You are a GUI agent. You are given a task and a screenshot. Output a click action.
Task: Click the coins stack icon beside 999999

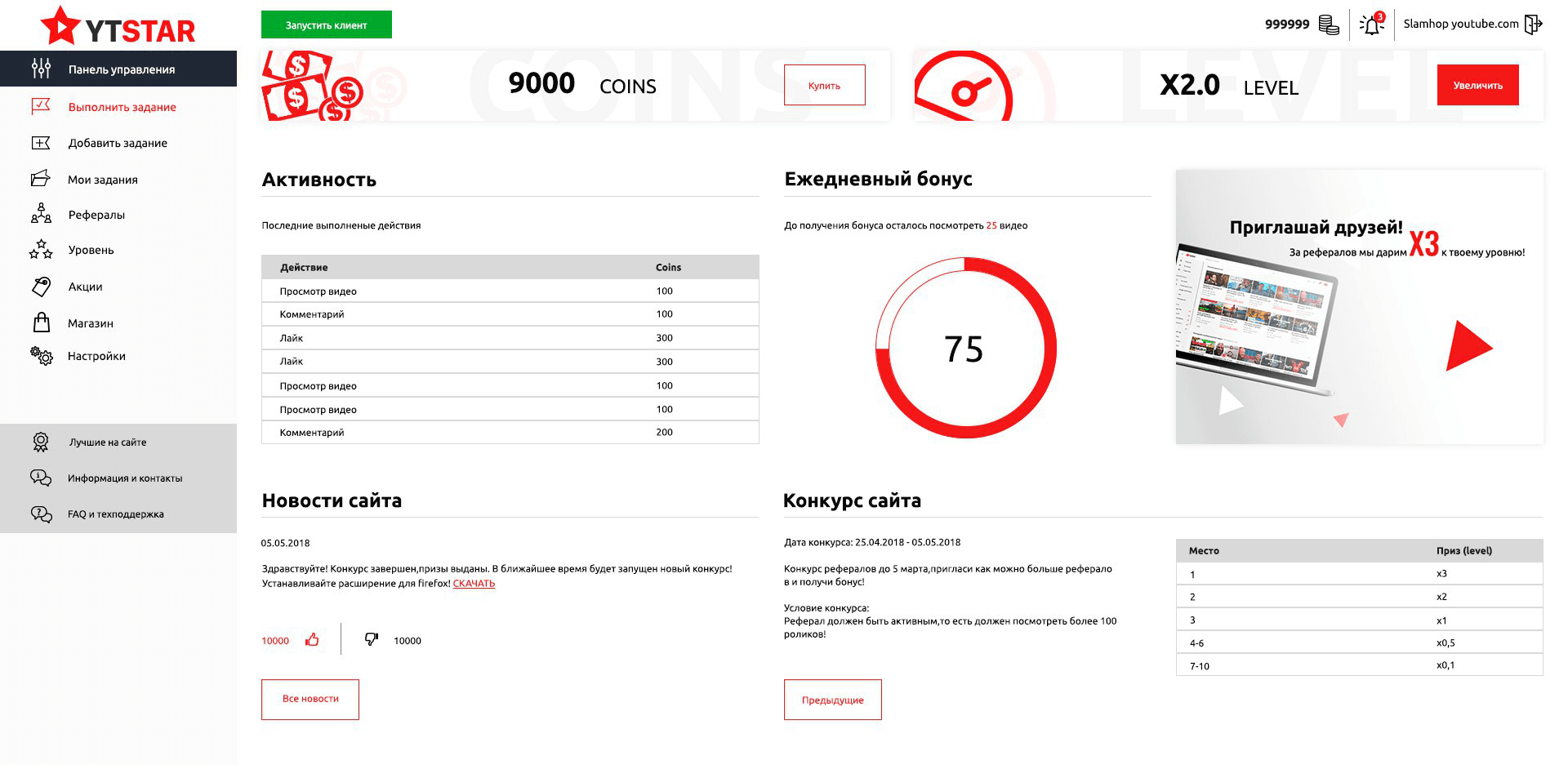(1329, 25)
